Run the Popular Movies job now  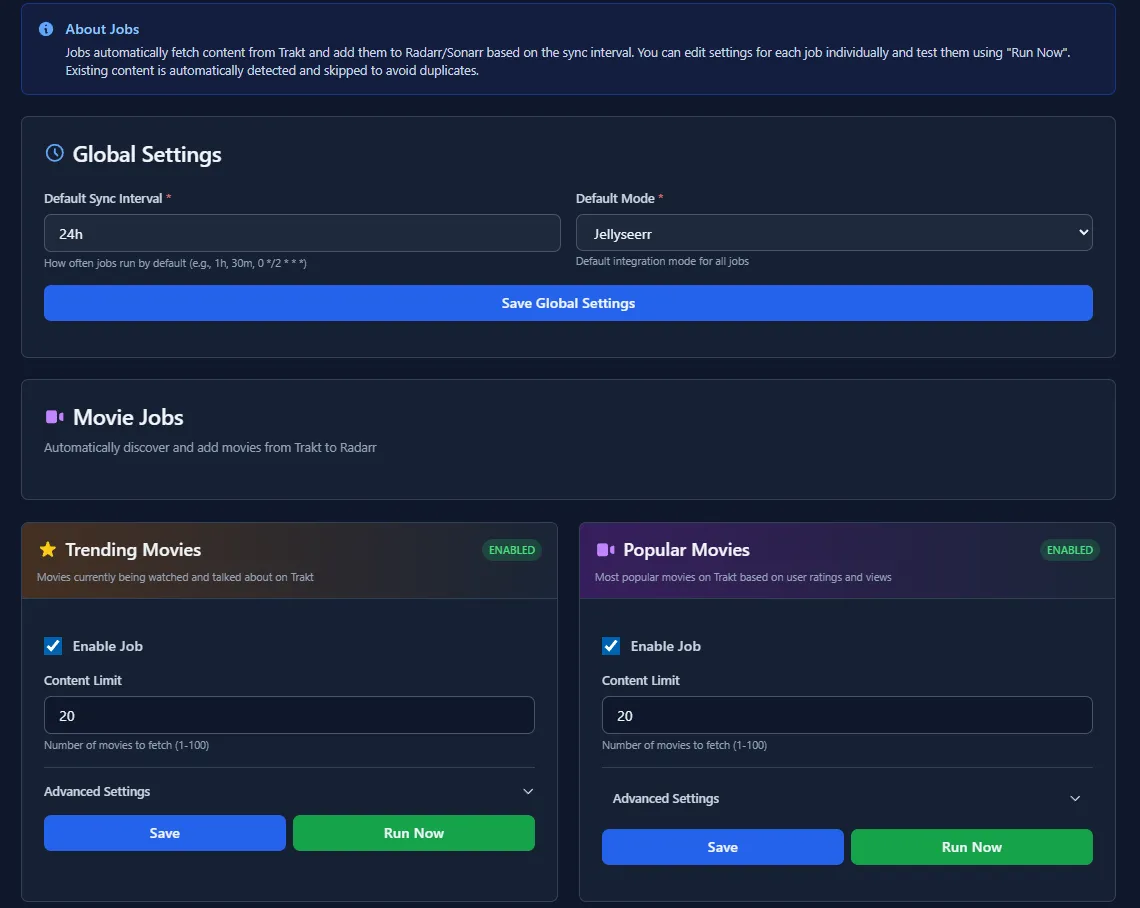coord(972,847)
